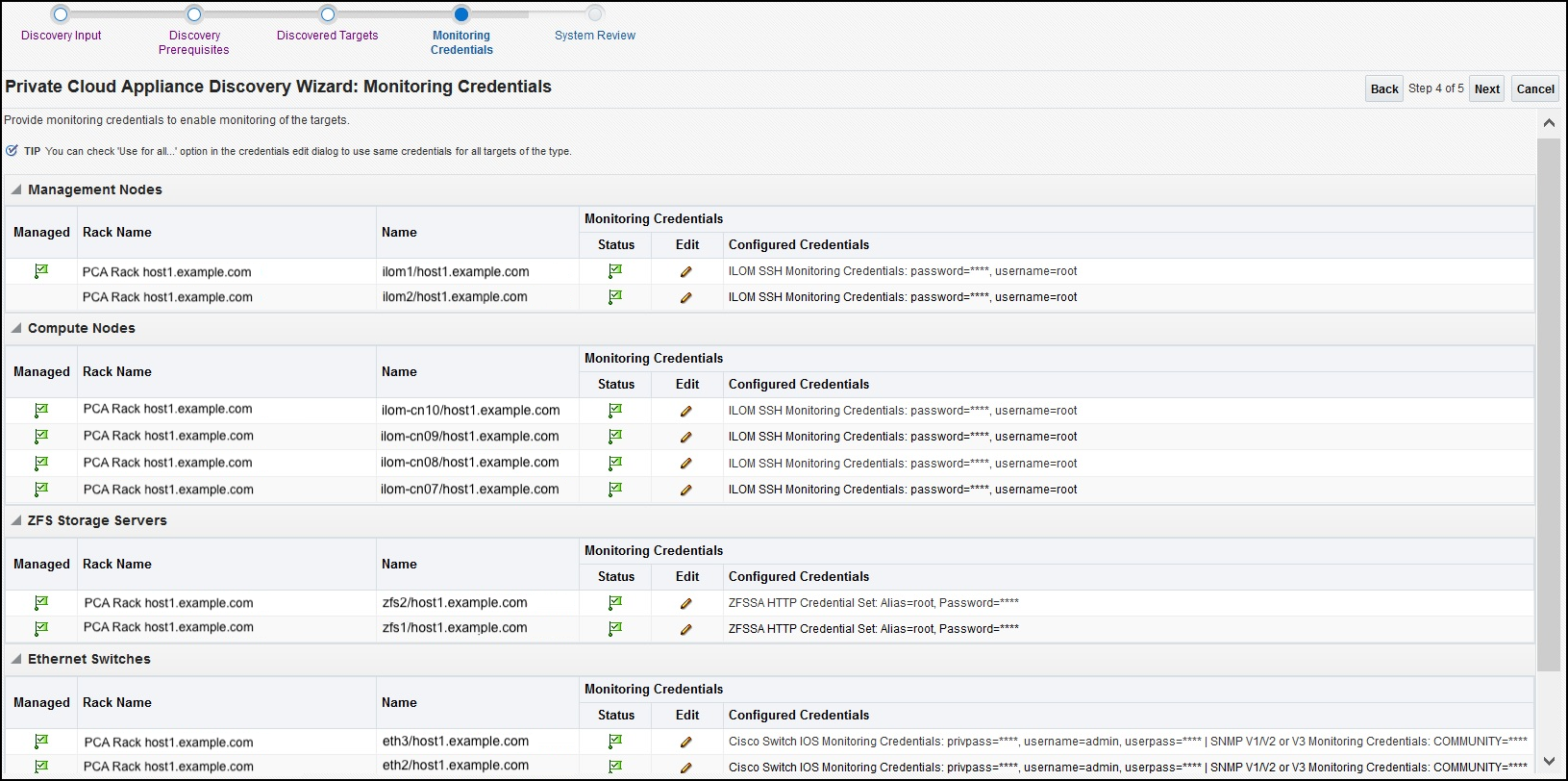This screenshot has height=781, width=1568.
Task: Click Cisco Switch credentials text for eth2
Action: [1128, 768]
